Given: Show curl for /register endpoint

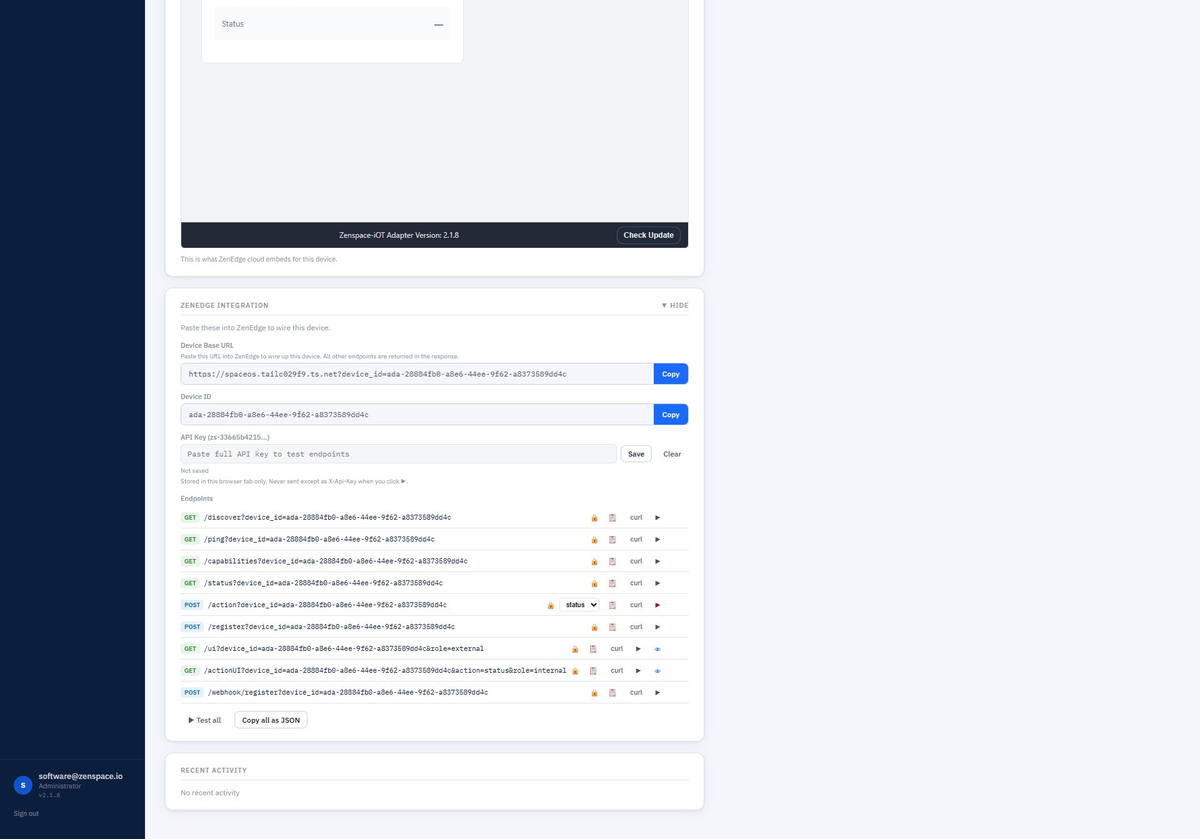Looking at the screenshot, I should 636,627.
